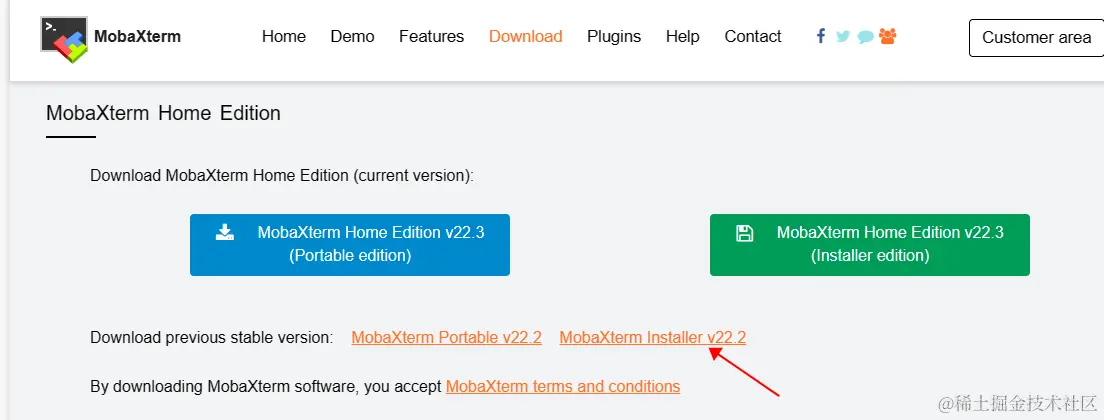Viewport: 1104px width, 420px height.
Task: Open the Plugins page
Action: (614, 37)
